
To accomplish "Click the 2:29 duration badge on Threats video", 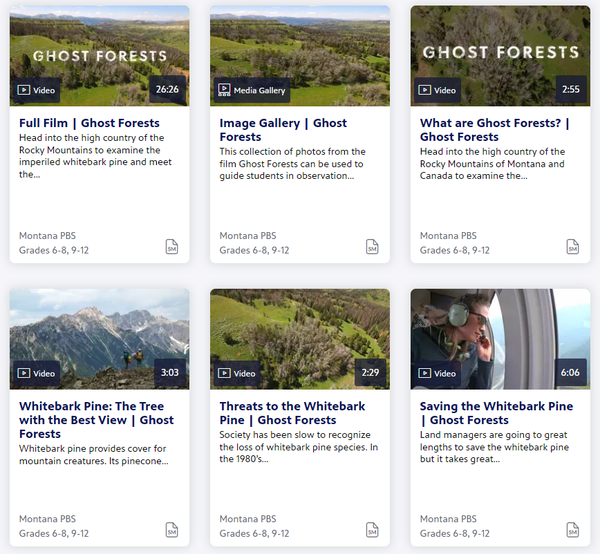I will [x=368, y=374].
